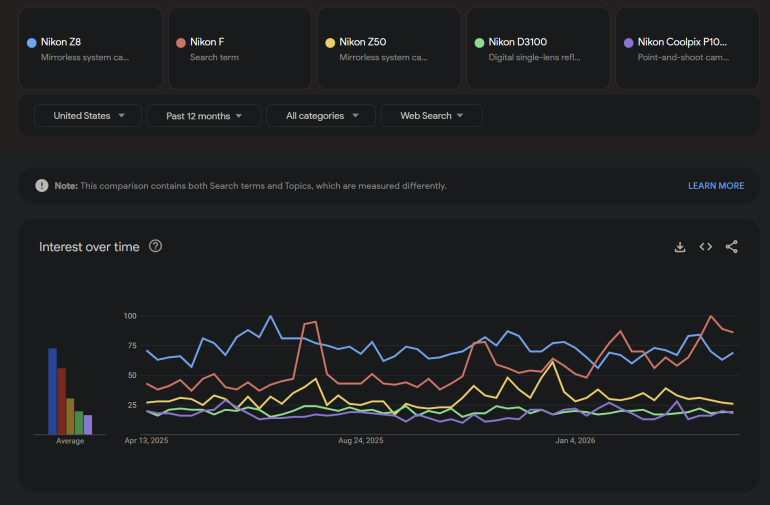
Task: Open the Nikon Coolpix P10... card
Action: pos(688,48)
